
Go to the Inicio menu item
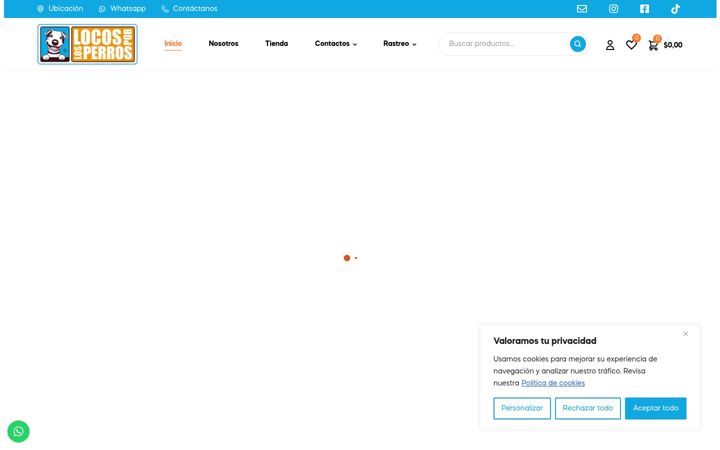(173, 44)
